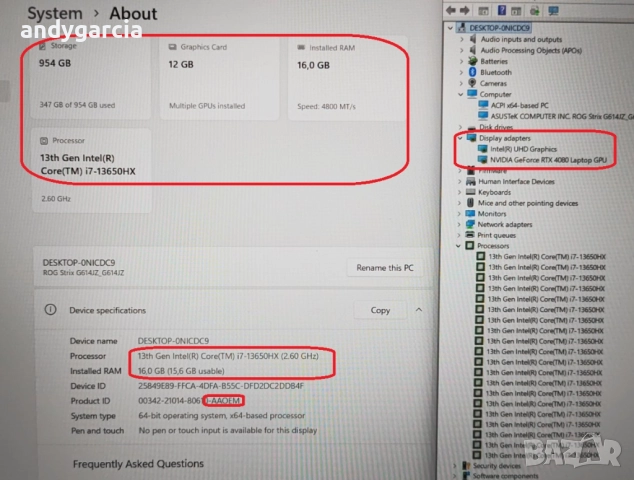634x480 pixels.
Task: Collapse the Display adapters category
Action: [x=459, y=138]
